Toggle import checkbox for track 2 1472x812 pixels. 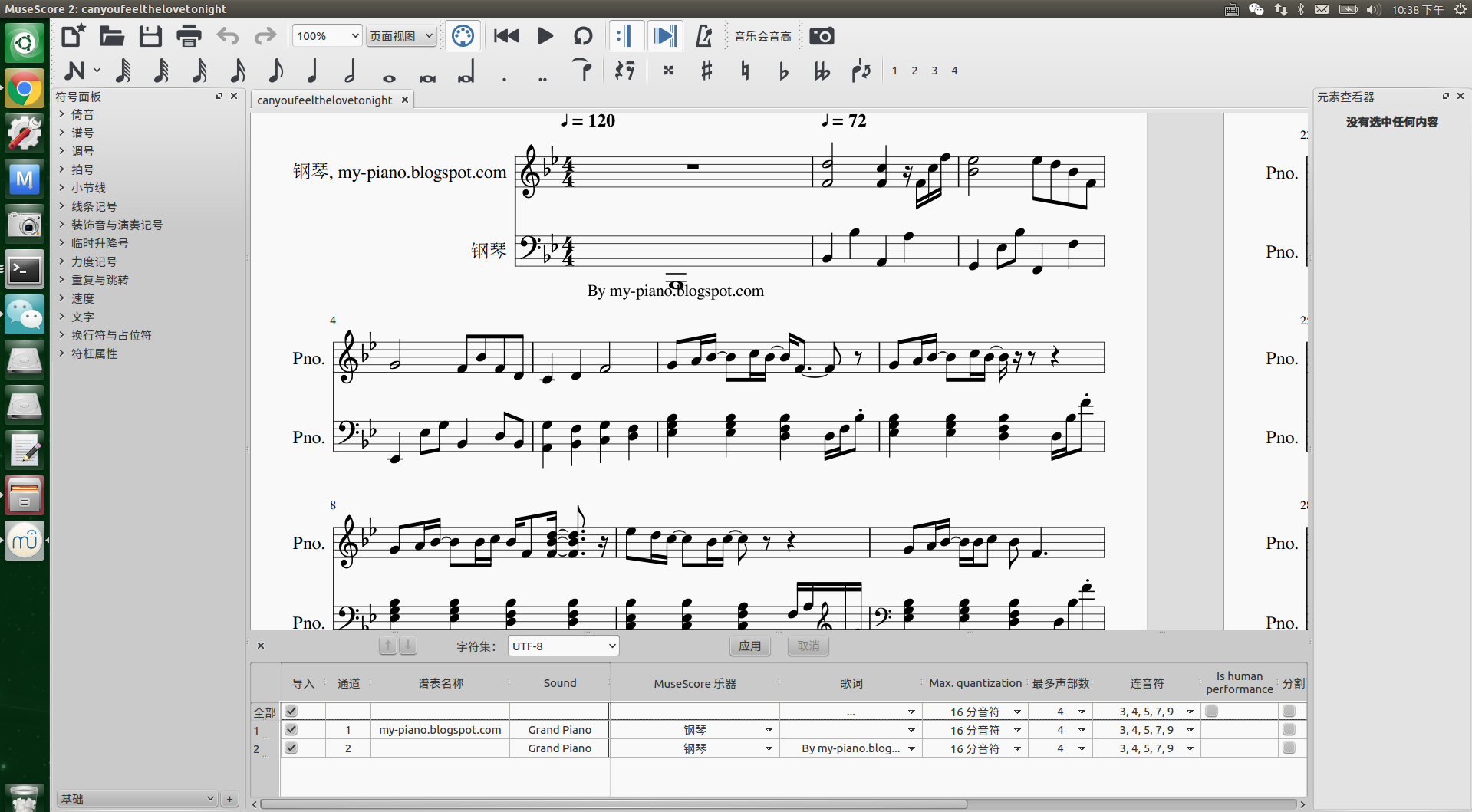291,748
